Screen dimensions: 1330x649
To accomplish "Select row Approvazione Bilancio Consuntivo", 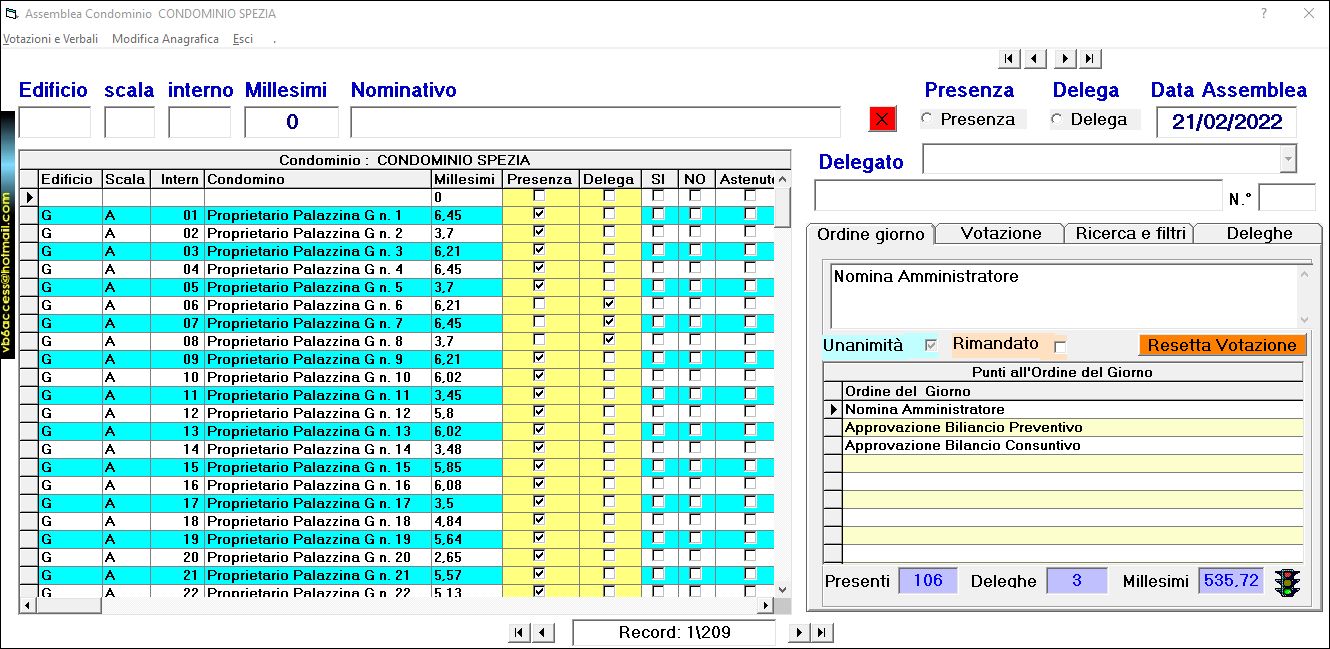I will tap(1072, 445).
